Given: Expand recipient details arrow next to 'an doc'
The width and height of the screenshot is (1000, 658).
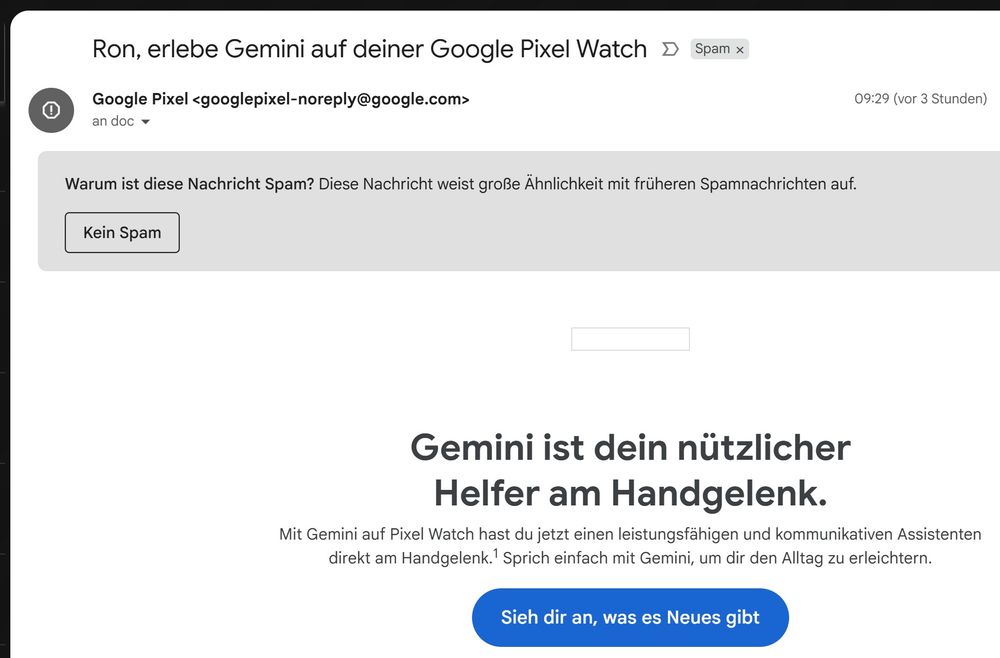Looking at the screenshot, I should 145,122.
